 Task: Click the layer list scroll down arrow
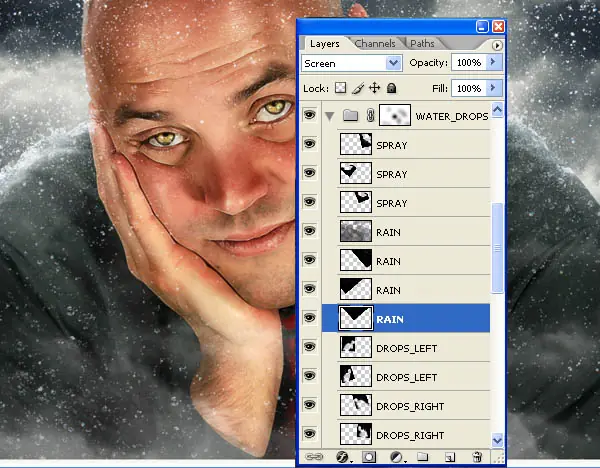coord(497,440)
